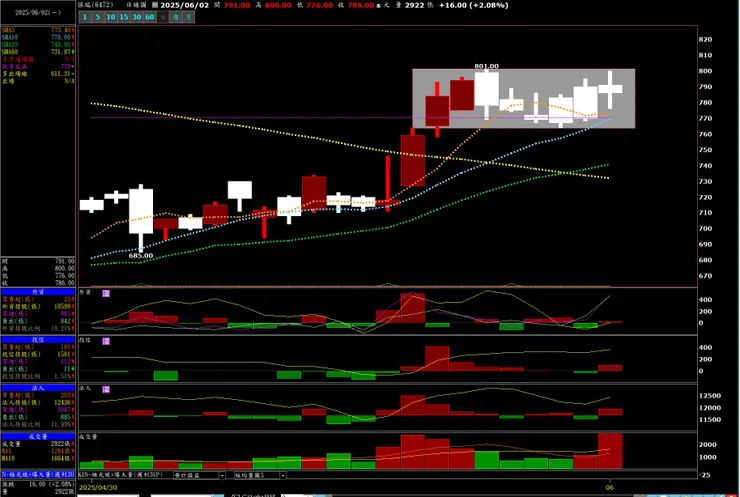This screenshot has height=497, width=740.
Task: Open the purple settings icon in 外資 panel
Action: (x=106, y=294)
